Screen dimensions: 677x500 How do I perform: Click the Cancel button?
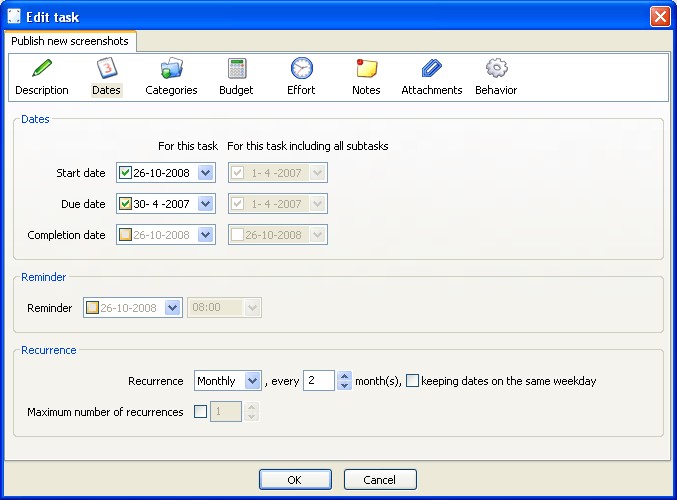[380, 480]
